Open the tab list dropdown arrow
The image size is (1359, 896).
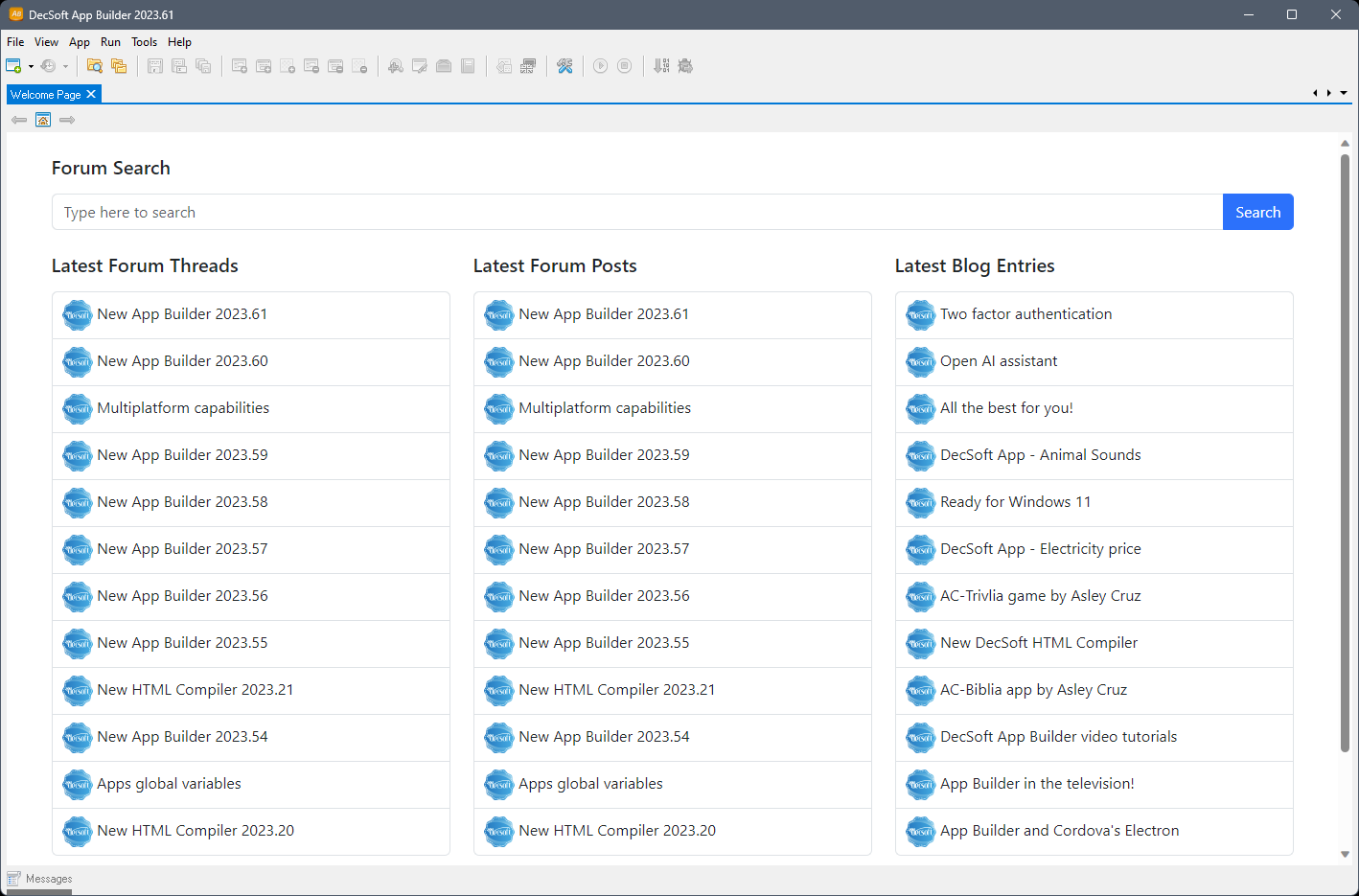1344,93
